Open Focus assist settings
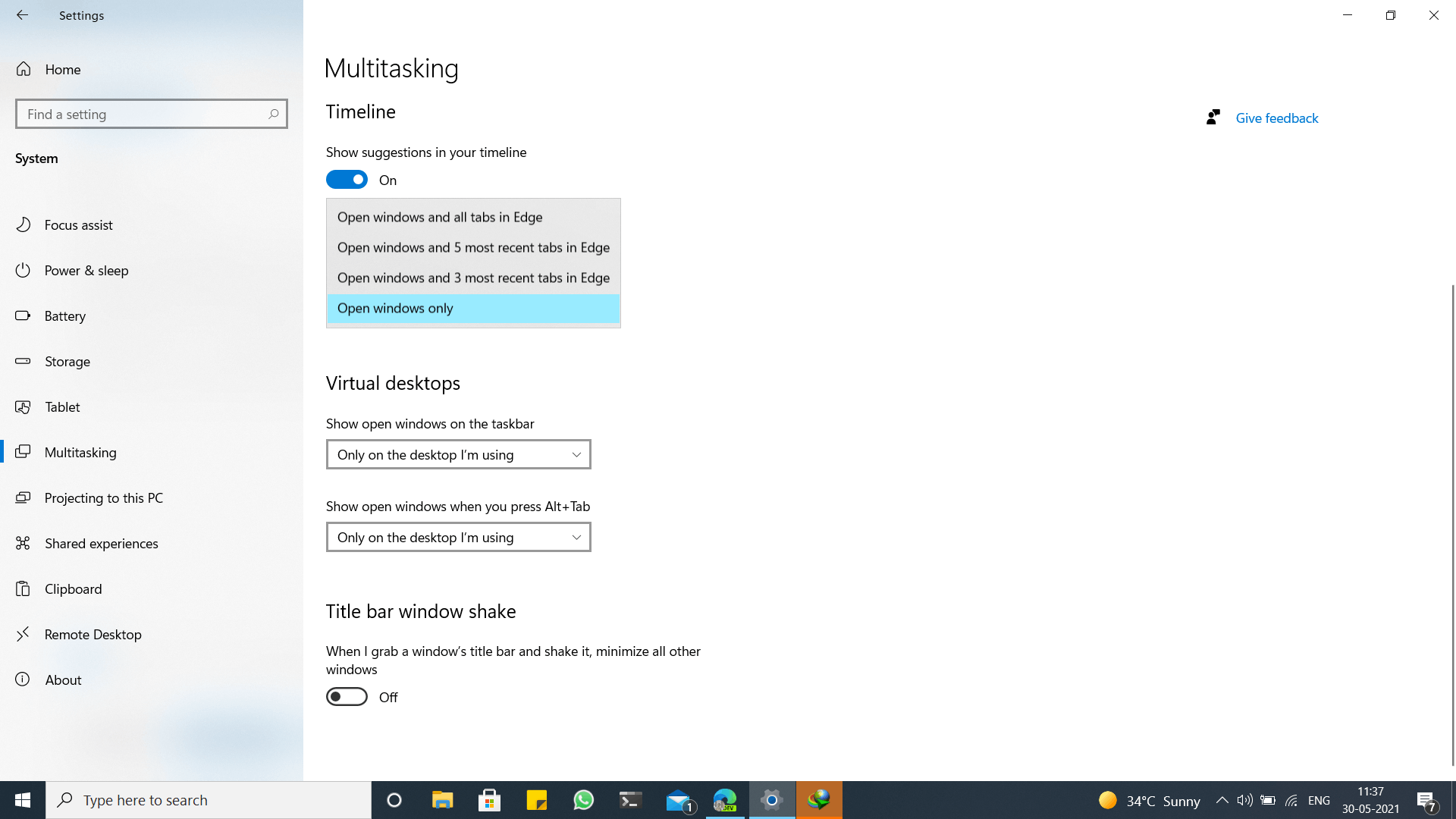Screen dimensions: 1456x819 click(x=152, y=224)
